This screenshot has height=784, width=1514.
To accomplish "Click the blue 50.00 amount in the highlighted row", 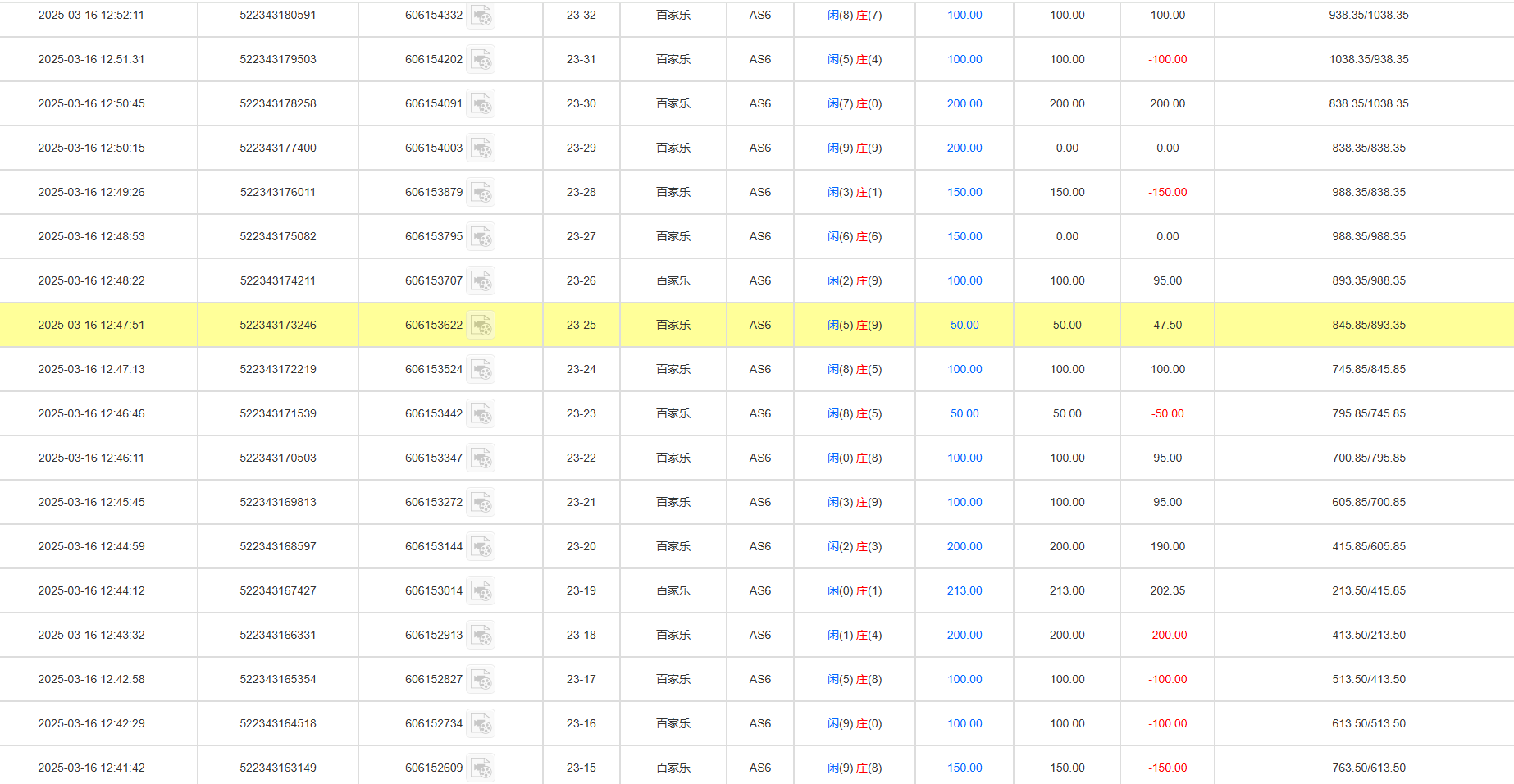I will pos(964,325).
